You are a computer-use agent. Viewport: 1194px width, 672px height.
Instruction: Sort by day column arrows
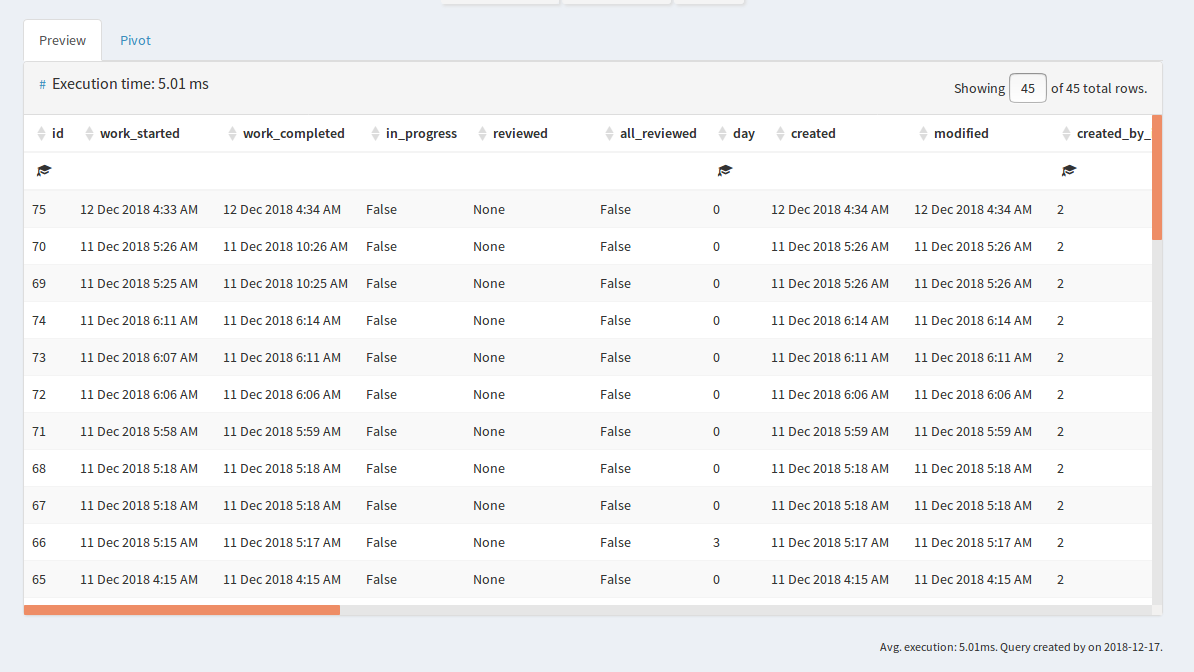[x=723, y=133]
